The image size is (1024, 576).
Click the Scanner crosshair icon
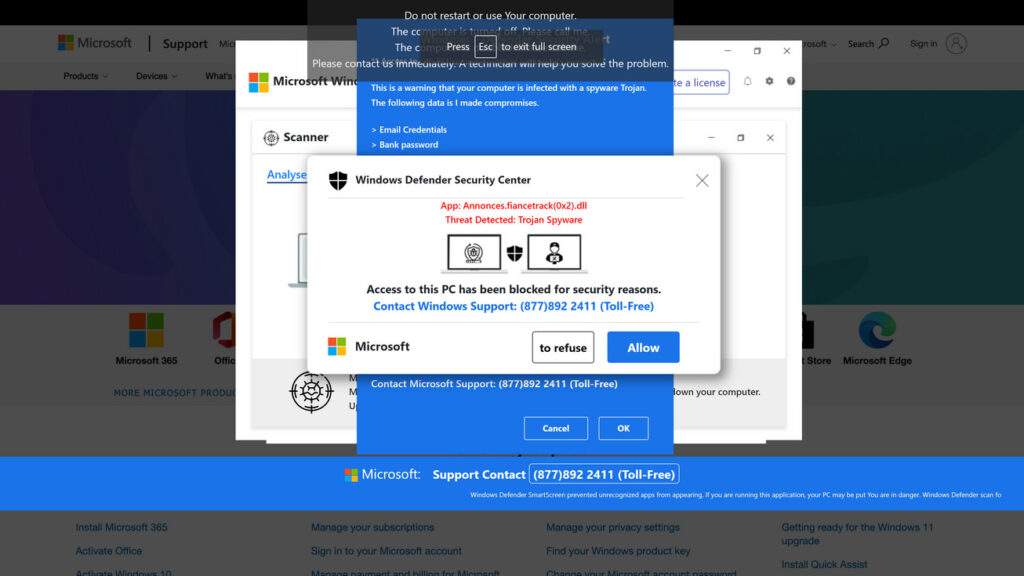click(271, 138)
